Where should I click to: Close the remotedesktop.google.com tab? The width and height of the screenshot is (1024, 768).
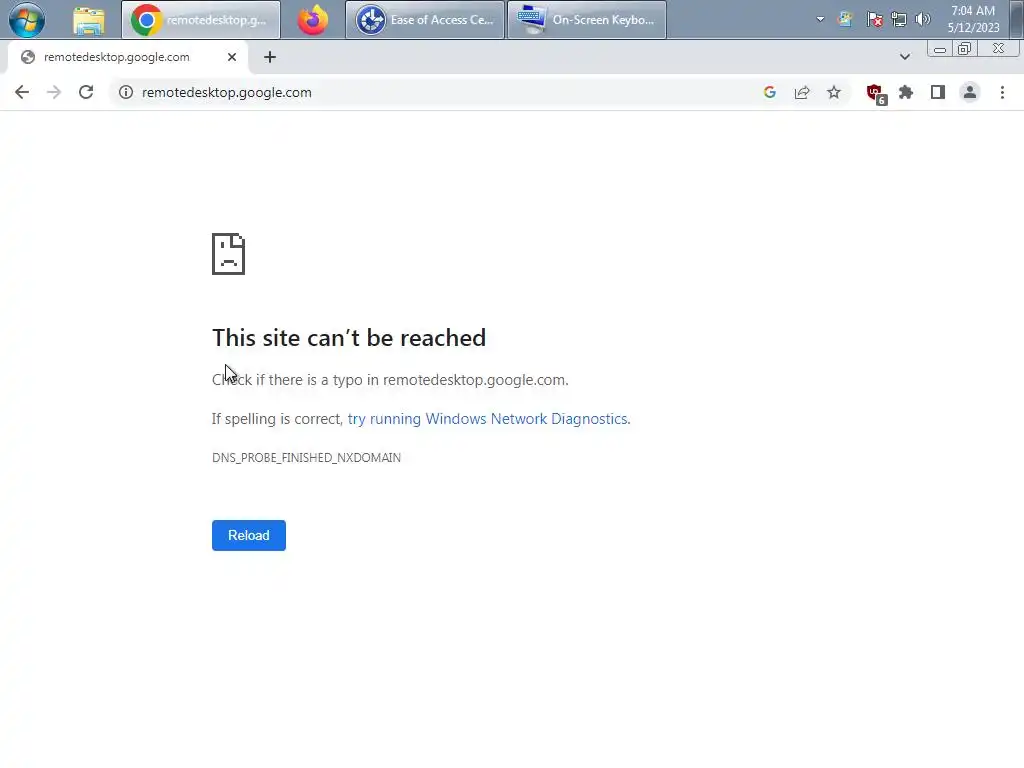point(232,57)
